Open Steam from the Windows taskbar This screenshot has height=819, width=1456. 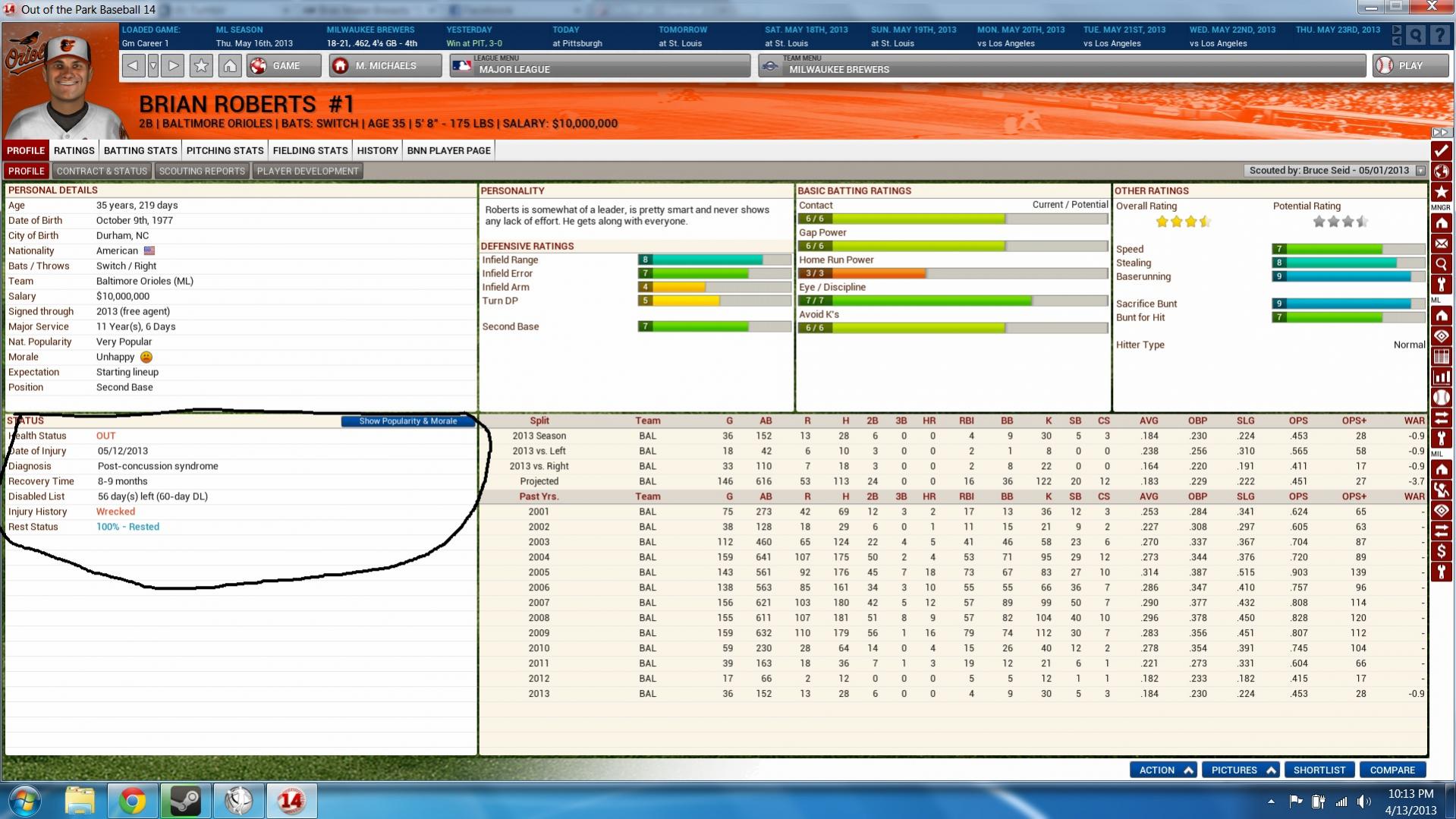[x=185, y=801]
